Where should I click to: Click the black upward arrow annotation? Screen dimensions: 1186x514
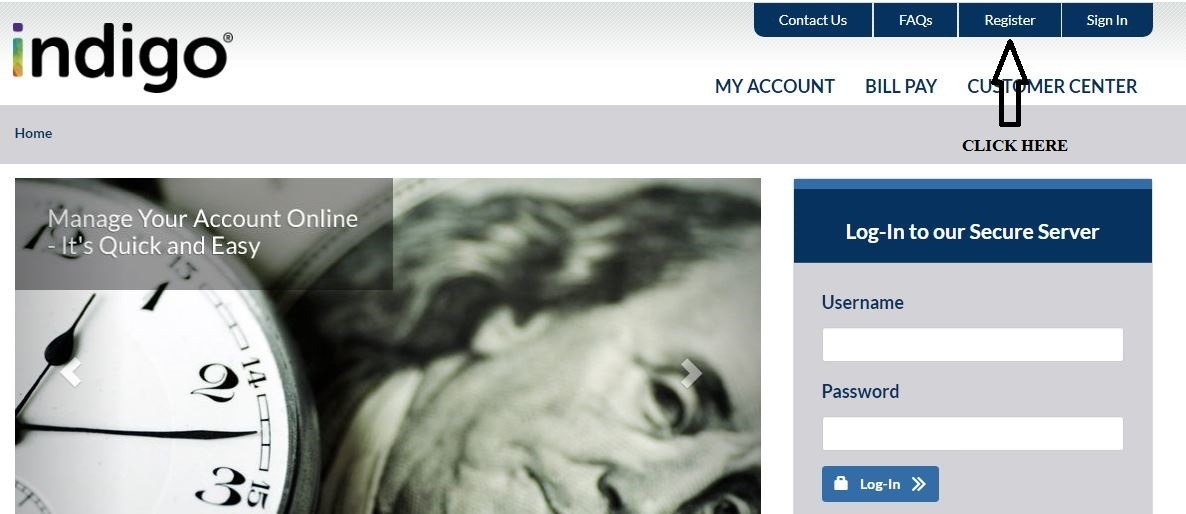[1010, 83]
